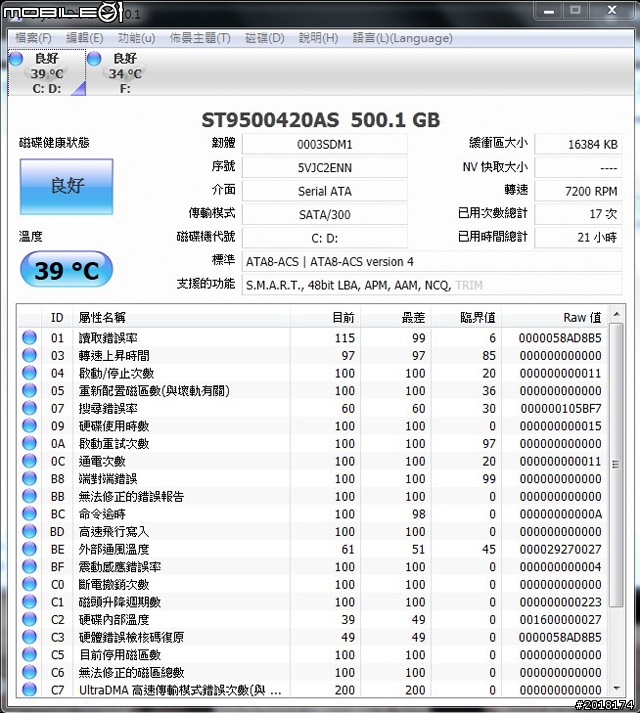The width and height of the screenshot is (640, 713).
Task: Click the standard field ATA8-ACS version 4
Action: [432, 261]
